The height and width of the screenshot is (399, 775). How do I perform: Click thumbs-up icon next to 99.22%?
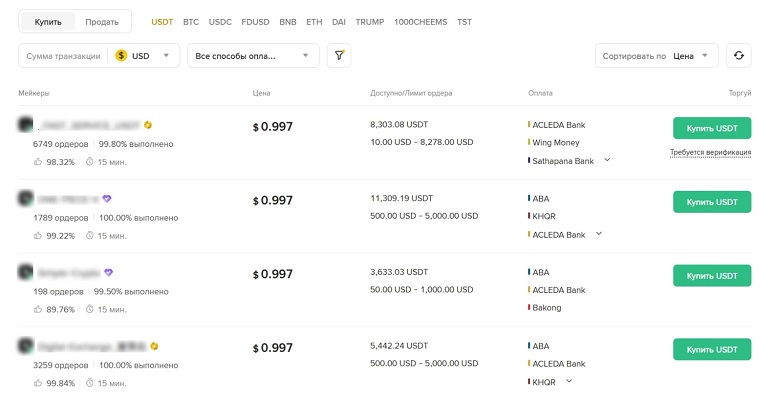tap(38, 235)
